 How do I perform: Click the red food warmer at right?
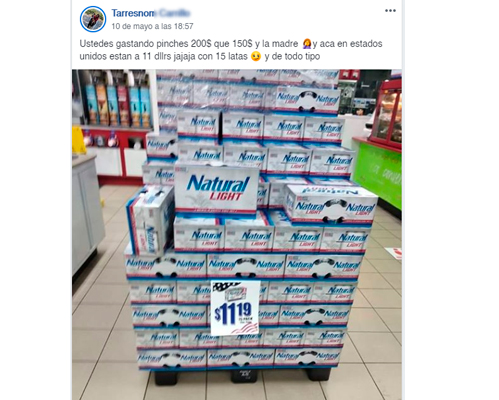387,113
